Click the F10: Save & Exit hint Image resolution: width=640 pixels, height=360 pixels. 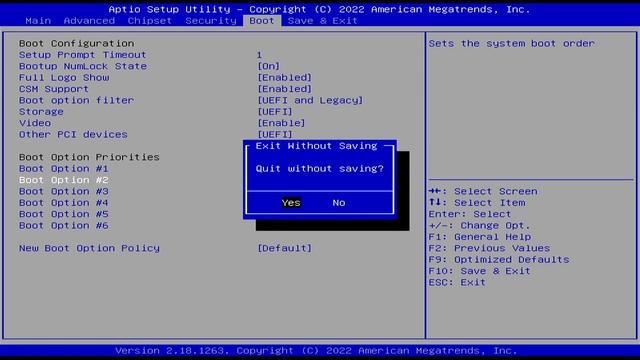click(x=479, y=271)
